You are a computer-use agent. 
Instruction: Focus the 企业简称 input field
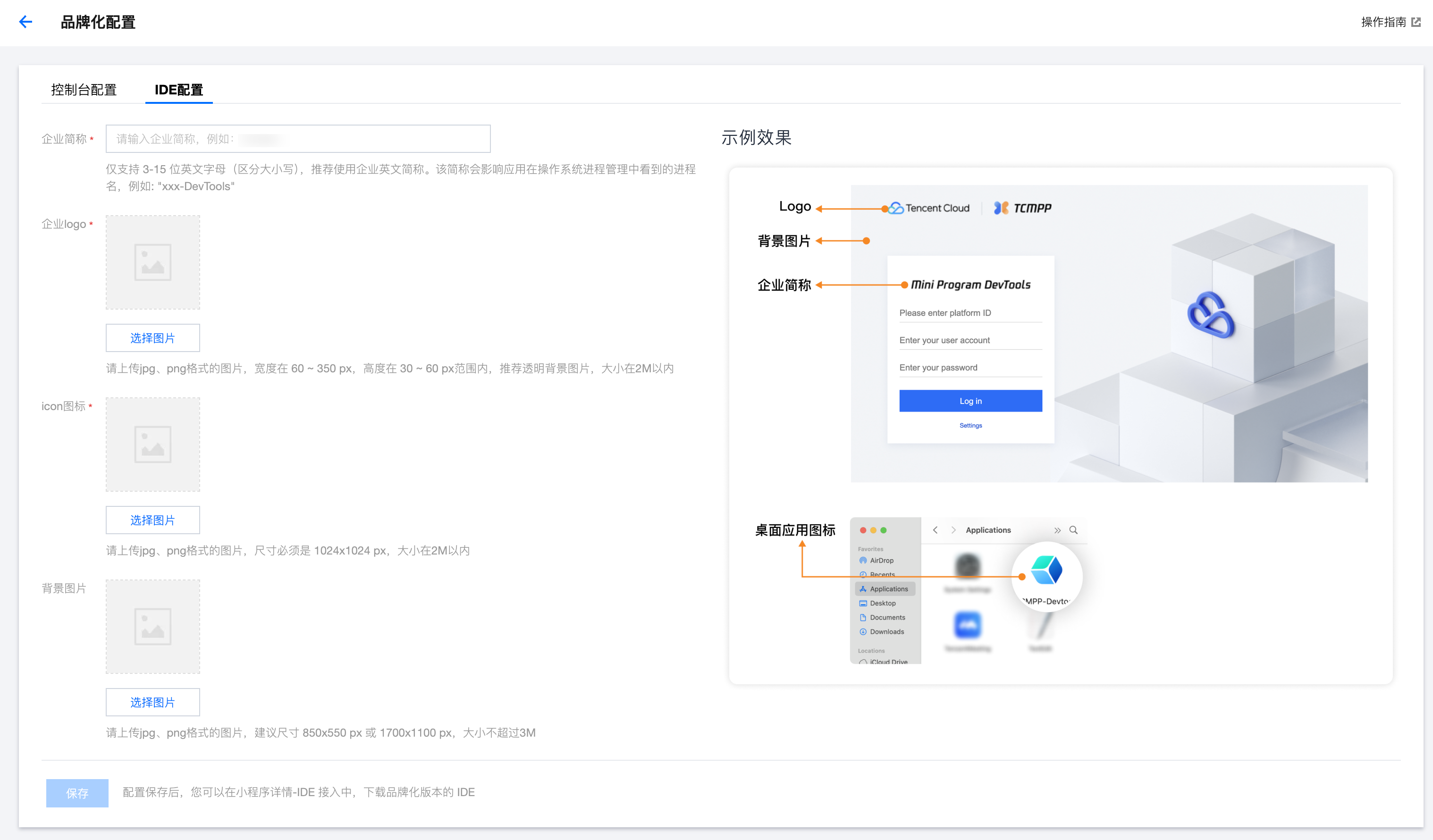click(x=298, y=139)
